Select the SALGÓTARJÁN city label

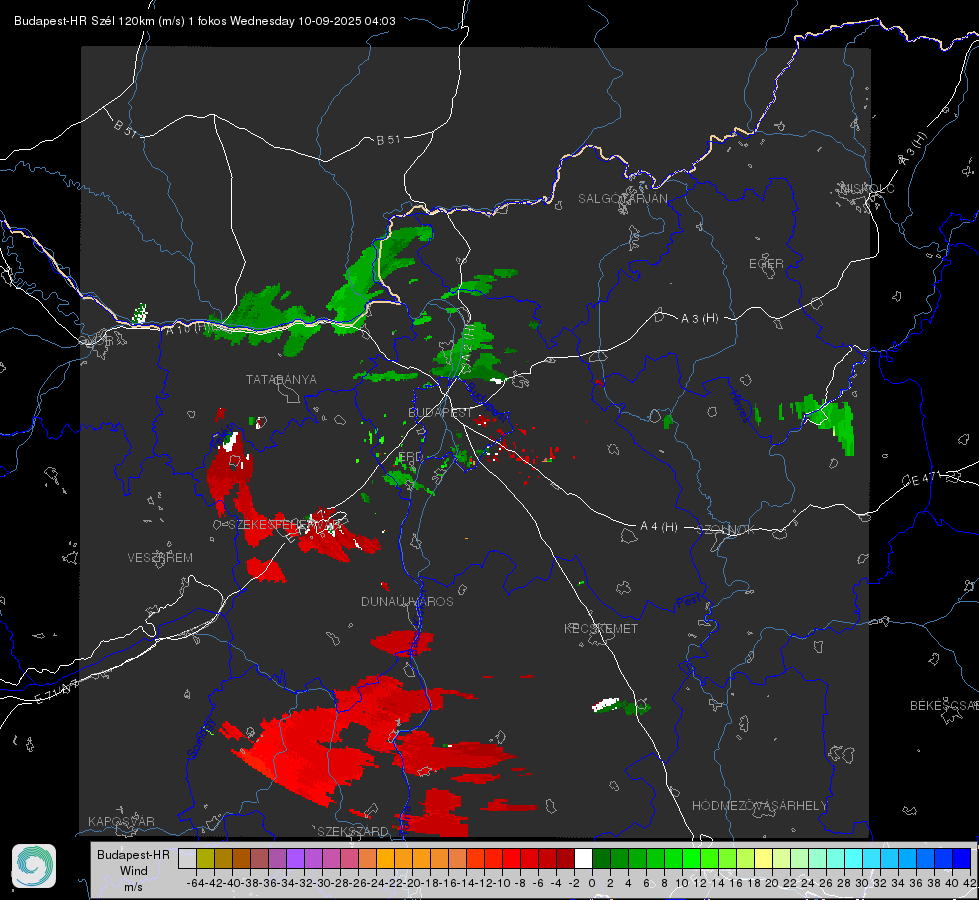pos(622,199)
